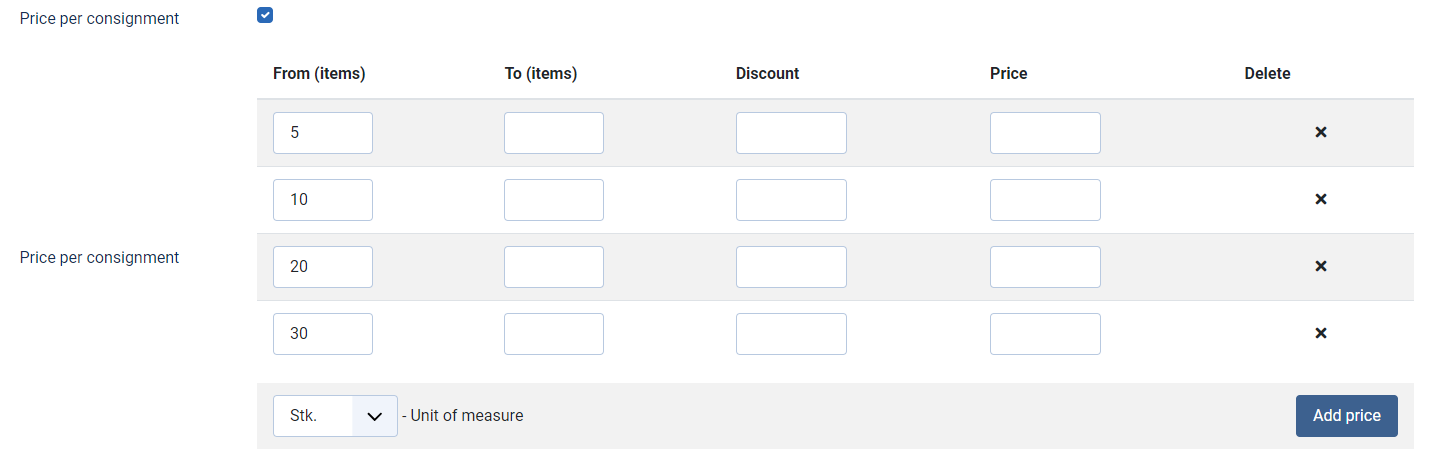Remove the row with From value 30
Image resolution: width=1431 pixels, height=463 pixels.
coord(1320,333)
